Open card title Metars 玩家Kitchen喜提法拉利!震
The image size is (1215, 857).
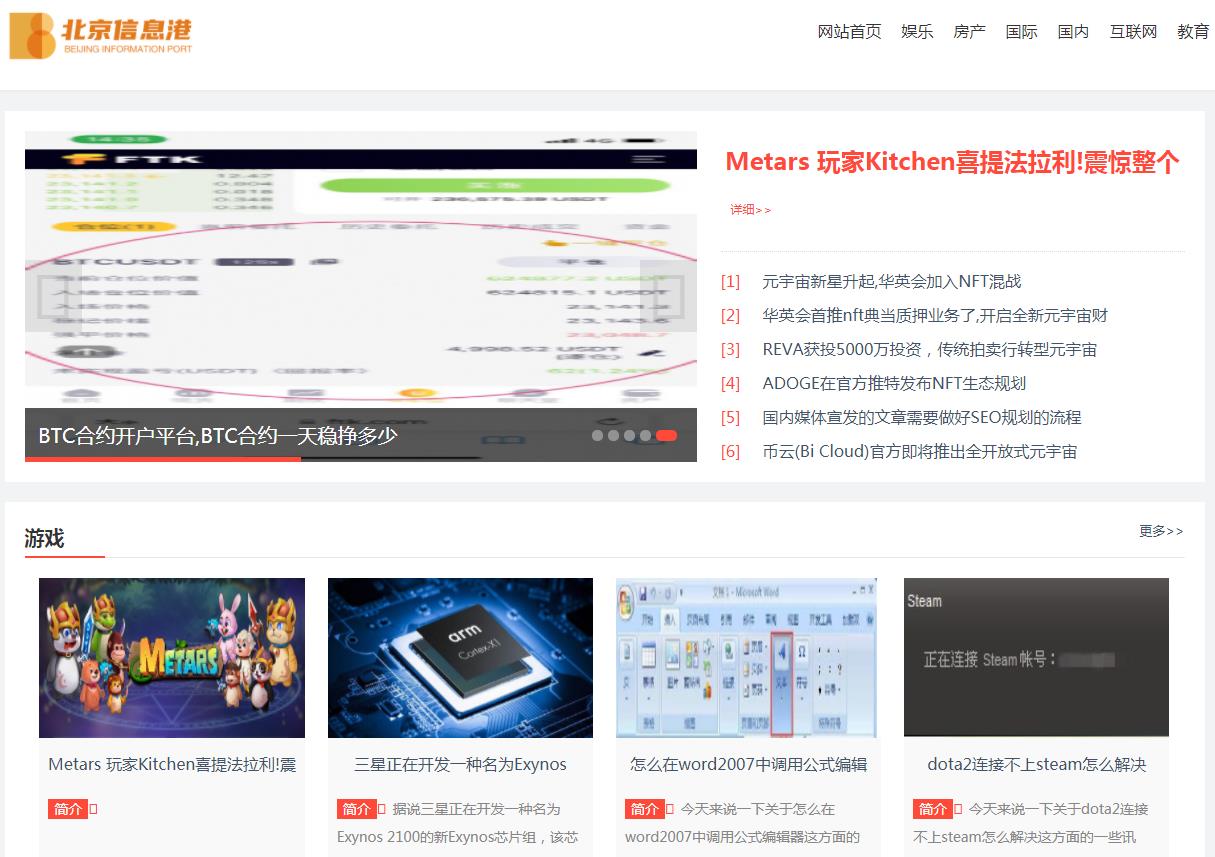click(x=172, y=765)
